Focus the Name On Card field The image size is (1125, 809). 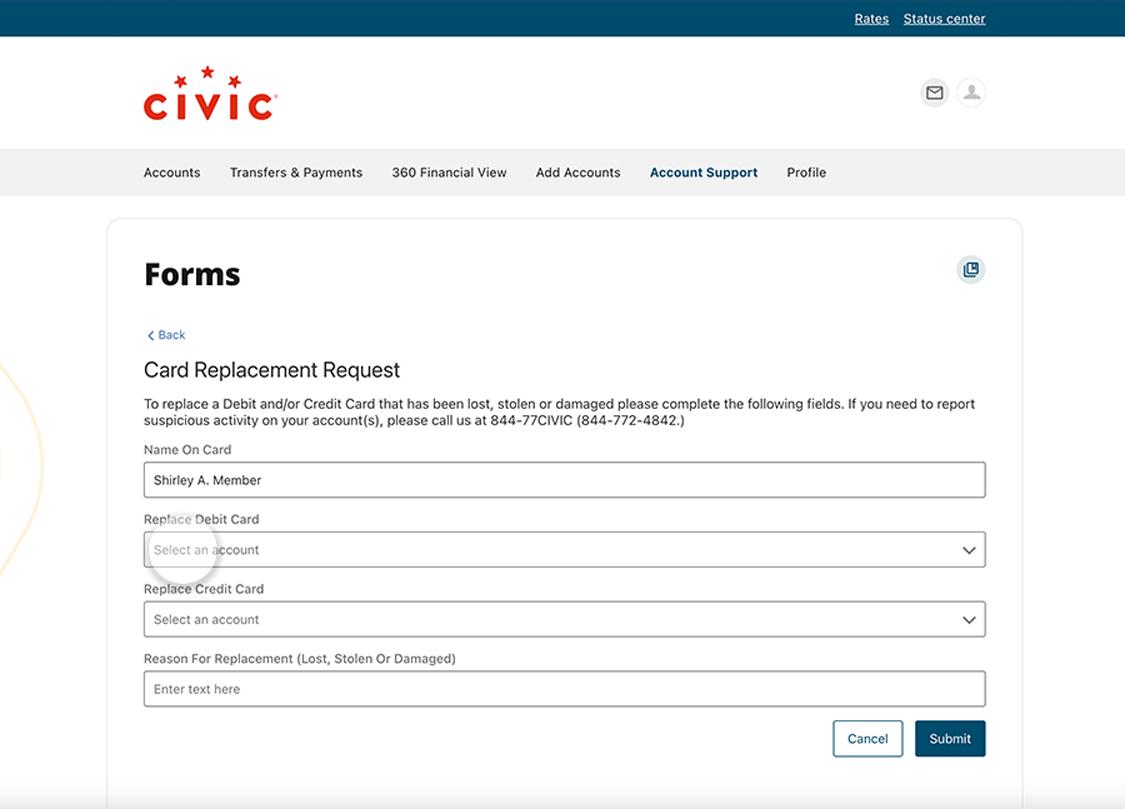click(565, 480)
